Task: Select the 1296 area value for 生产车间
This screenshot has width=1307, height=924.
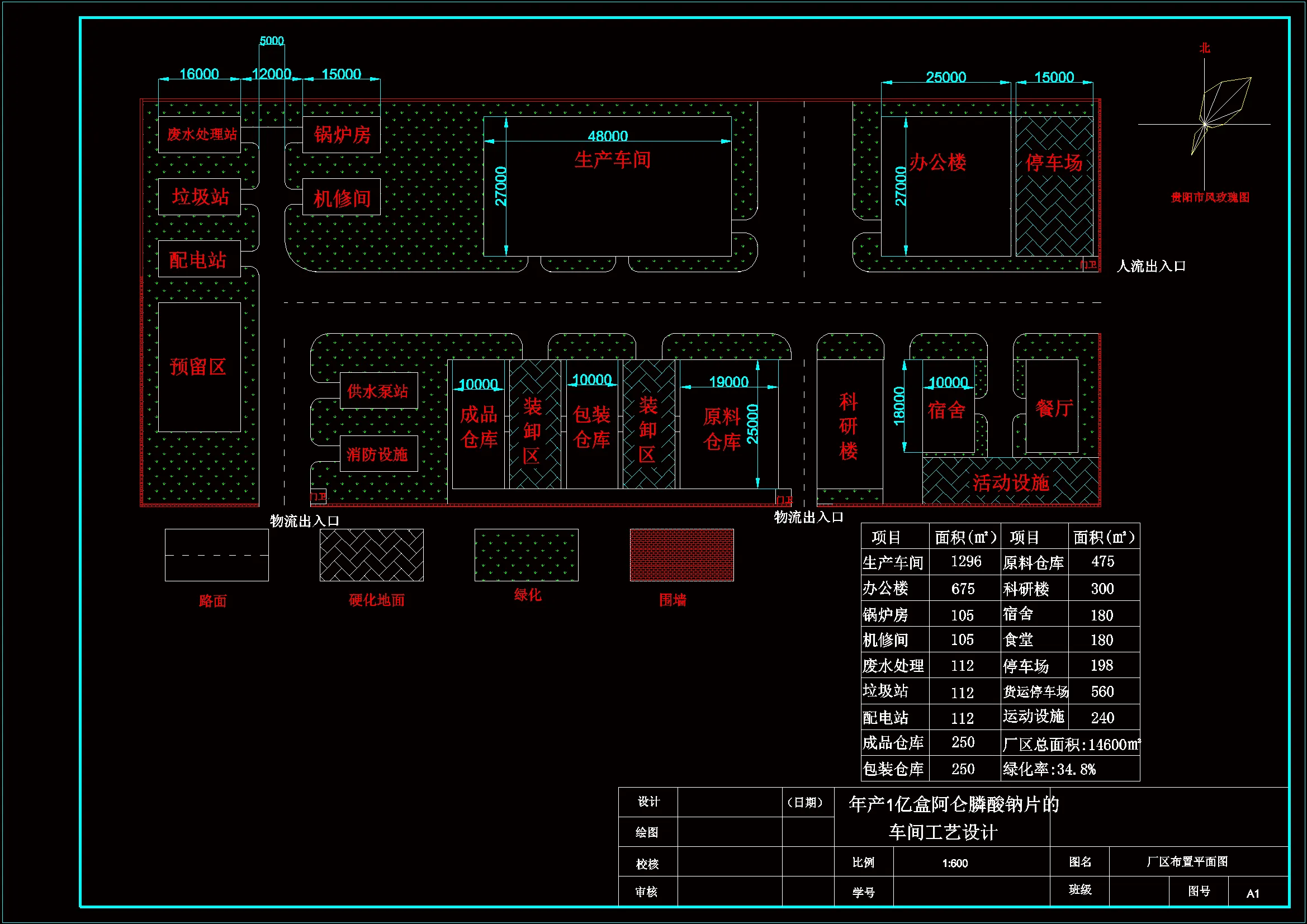Action: point(966,562)
